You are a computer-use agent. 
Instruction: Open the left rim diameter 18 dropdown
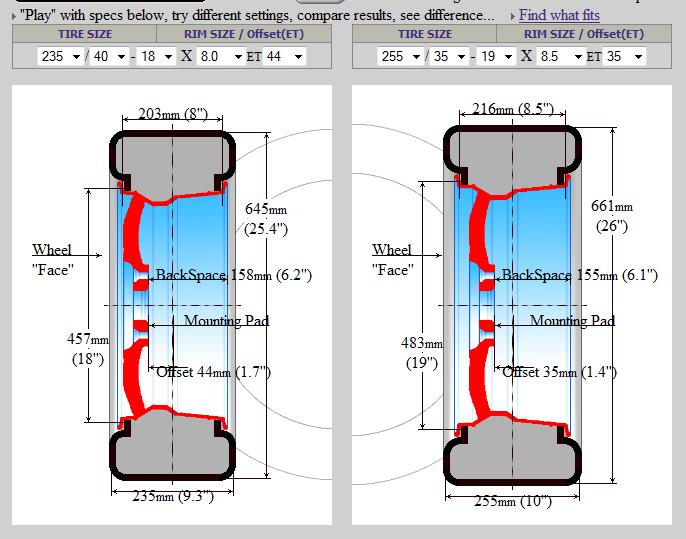157,57
